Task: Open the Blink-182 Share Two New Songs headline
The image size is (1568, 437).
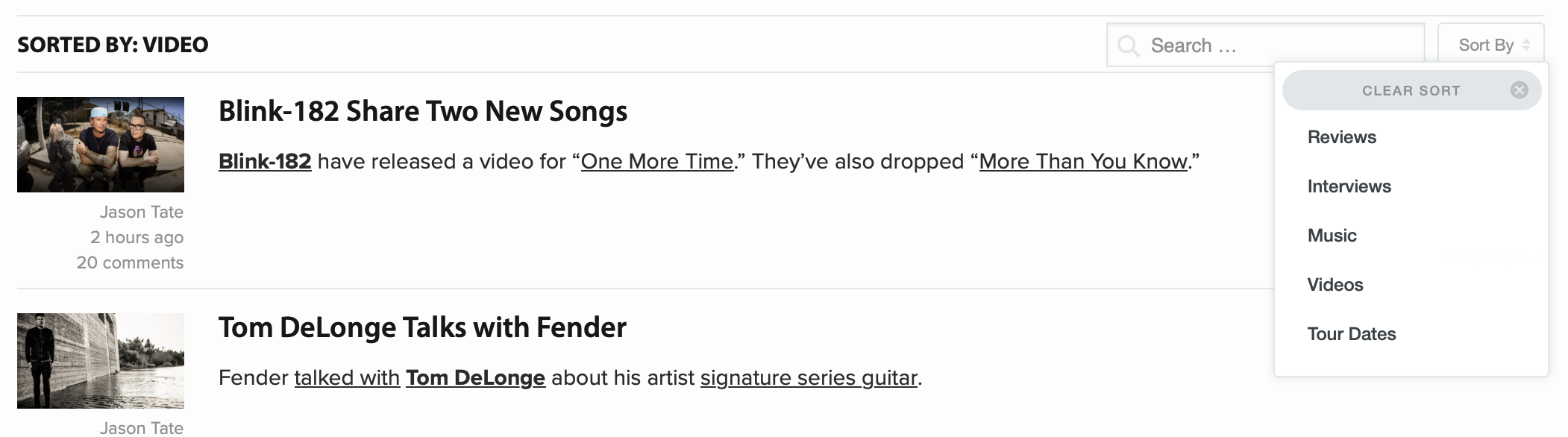Action: (x=422, y=112)
